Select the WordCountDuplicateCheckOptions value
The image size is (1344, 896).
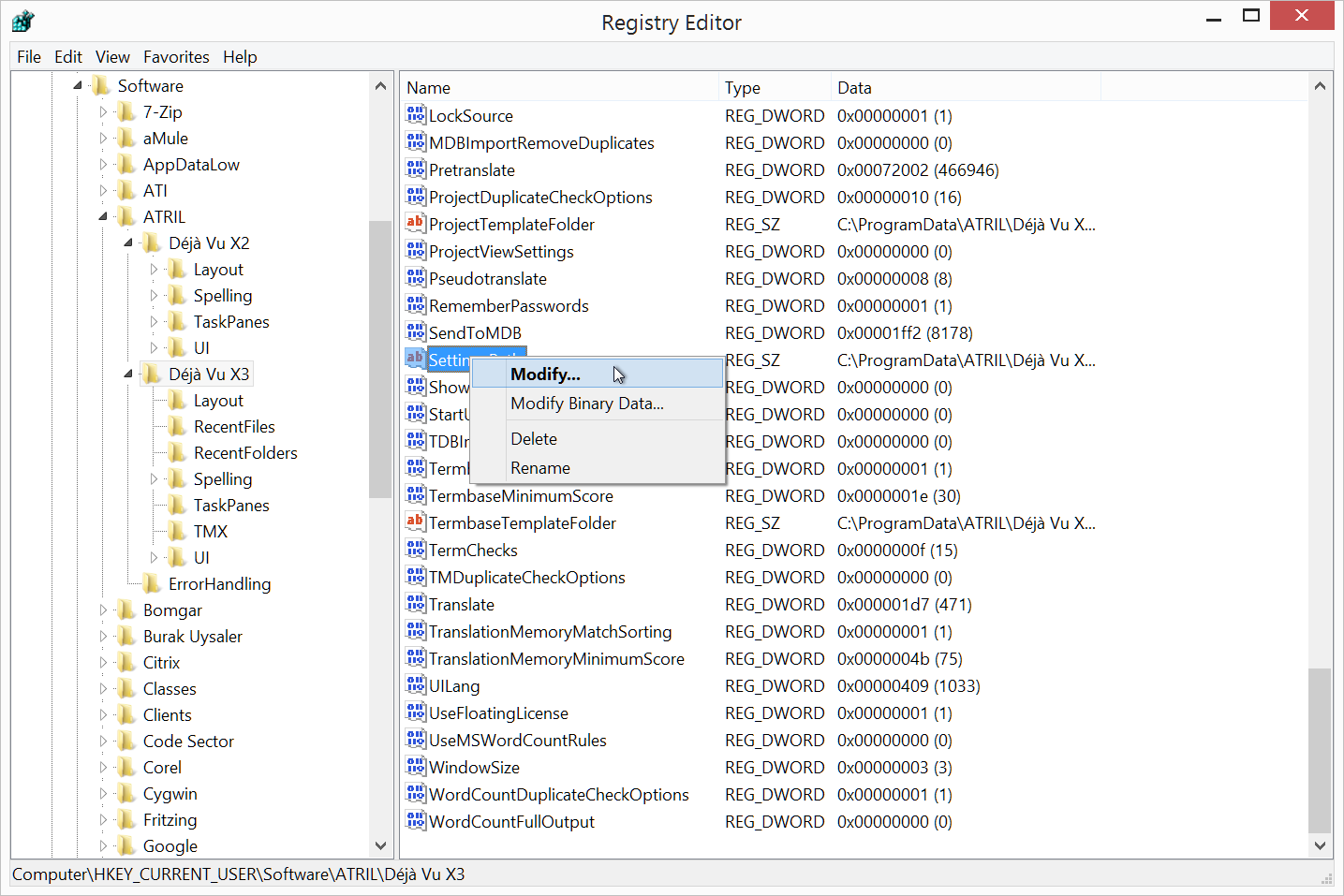click(558, 795)
